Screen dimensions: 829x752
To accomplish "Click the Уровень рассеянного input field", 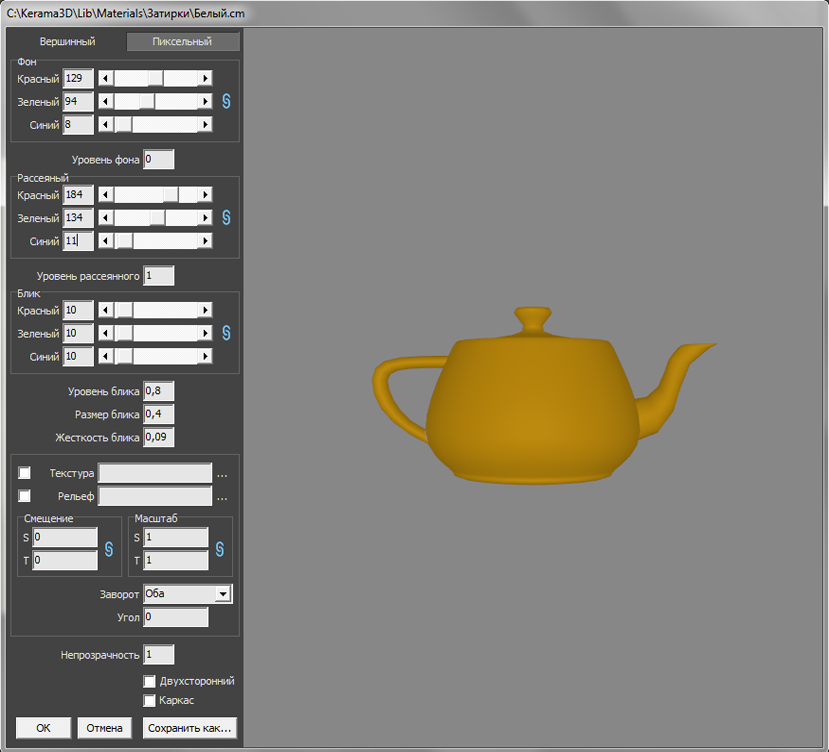I will pos(159,276).
